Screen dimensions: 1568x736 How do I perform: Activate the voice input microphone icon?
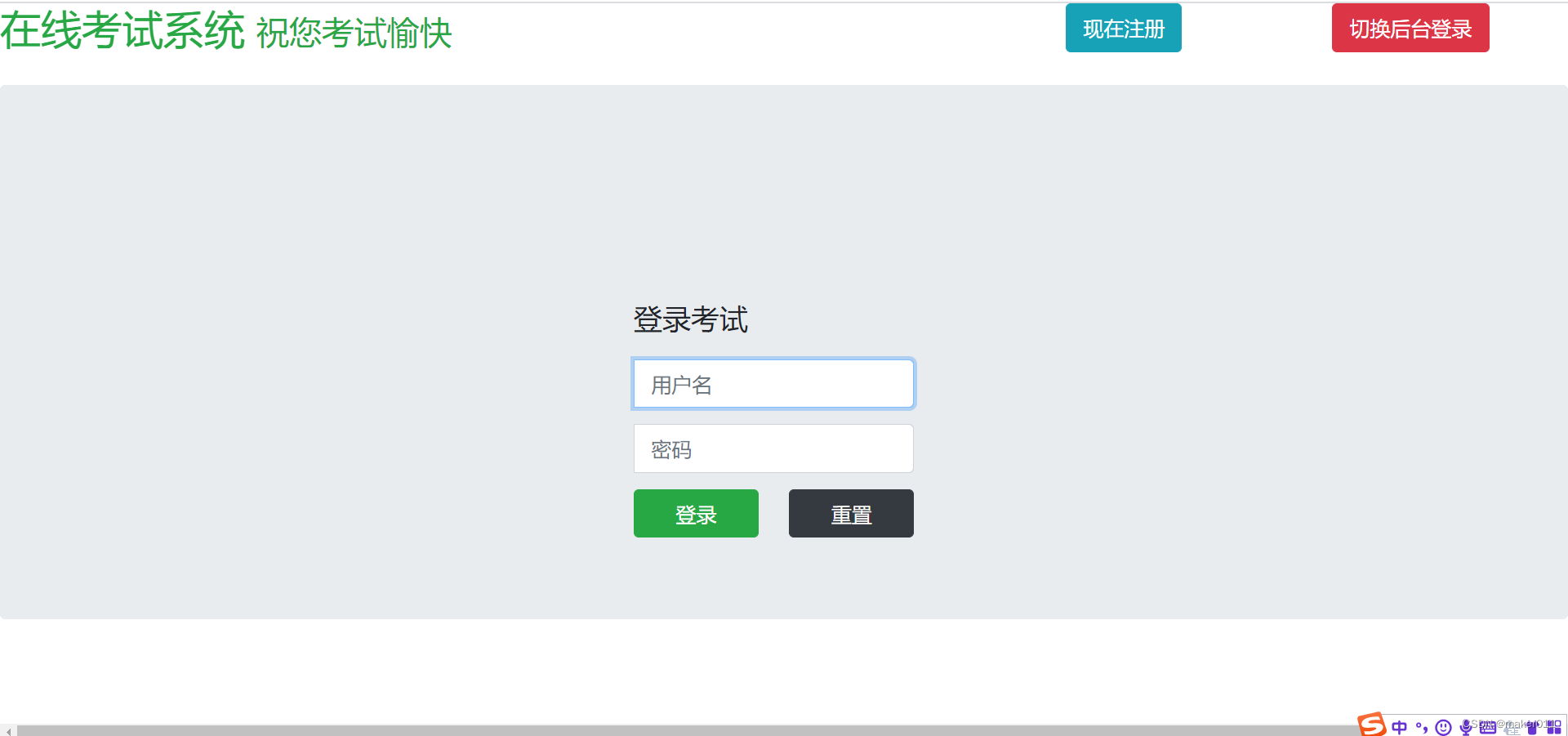[x=1465, y=726]
